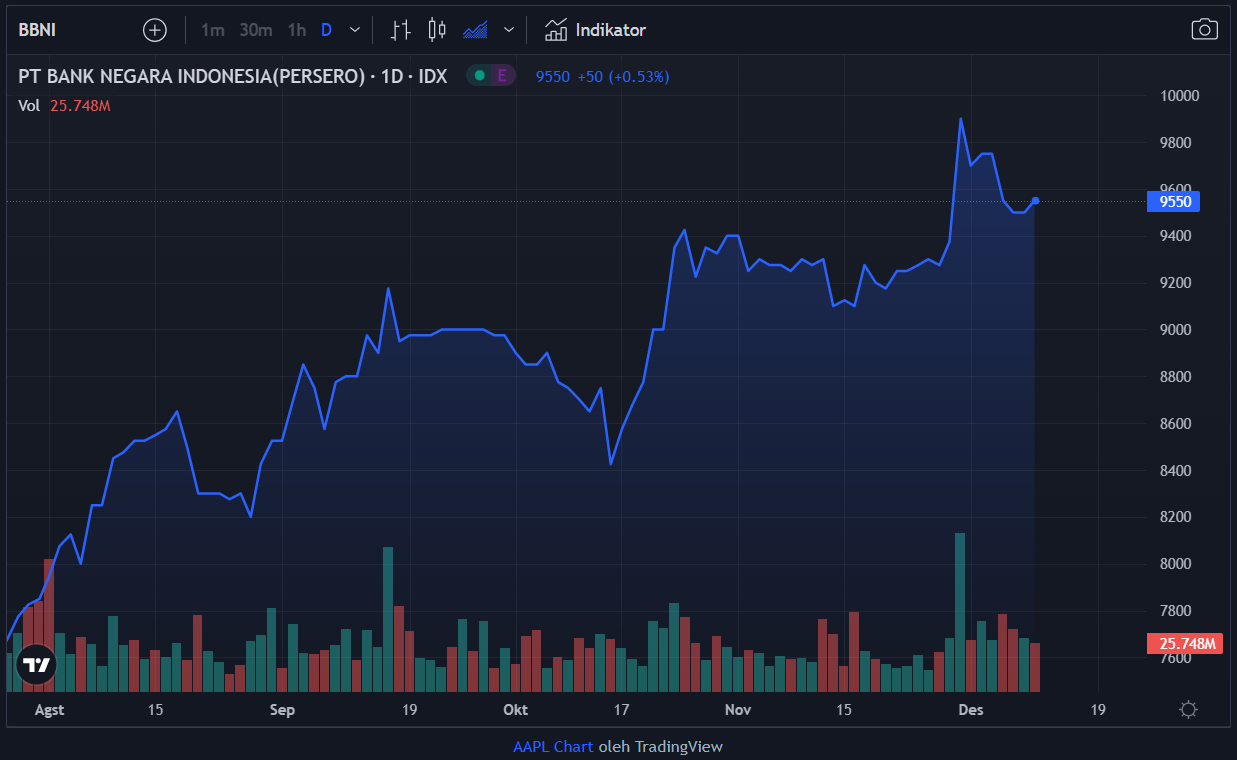Take a chart snapshot with camera icon
This screenshot has height=760, width=1237.
(x=1204, y=30)
